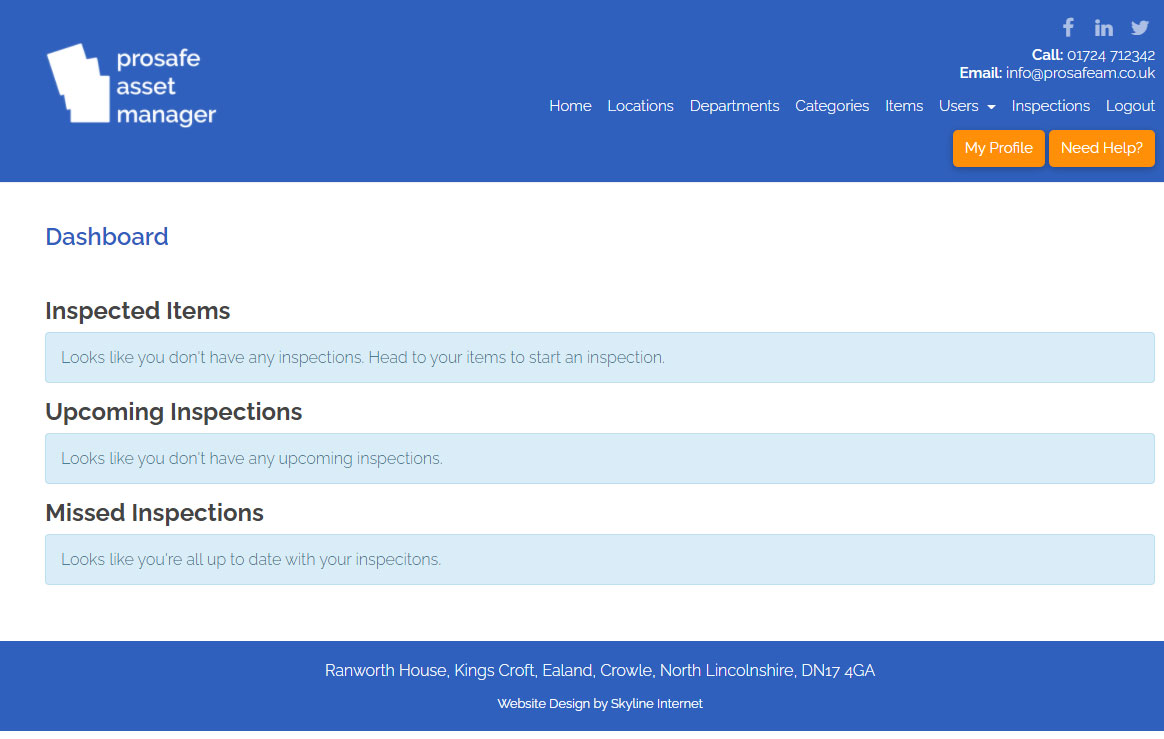Go to the Home menu item
1164x739 pixels.
pyautogui.click(x=570, y=106)
